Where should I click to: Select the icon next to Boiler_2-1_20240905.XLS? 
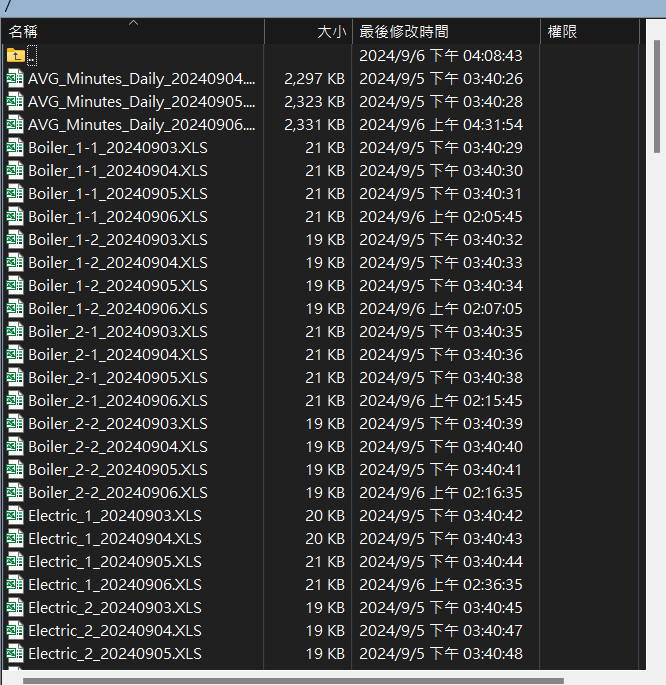tap(15, 377)
